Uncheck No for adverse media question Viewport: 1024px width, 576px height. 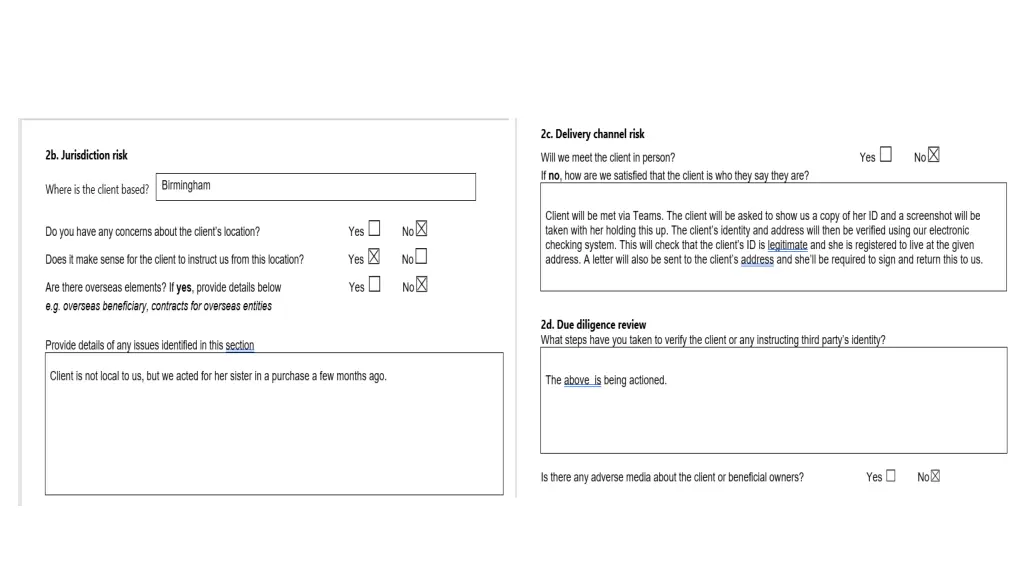click(x=935, y=476)
